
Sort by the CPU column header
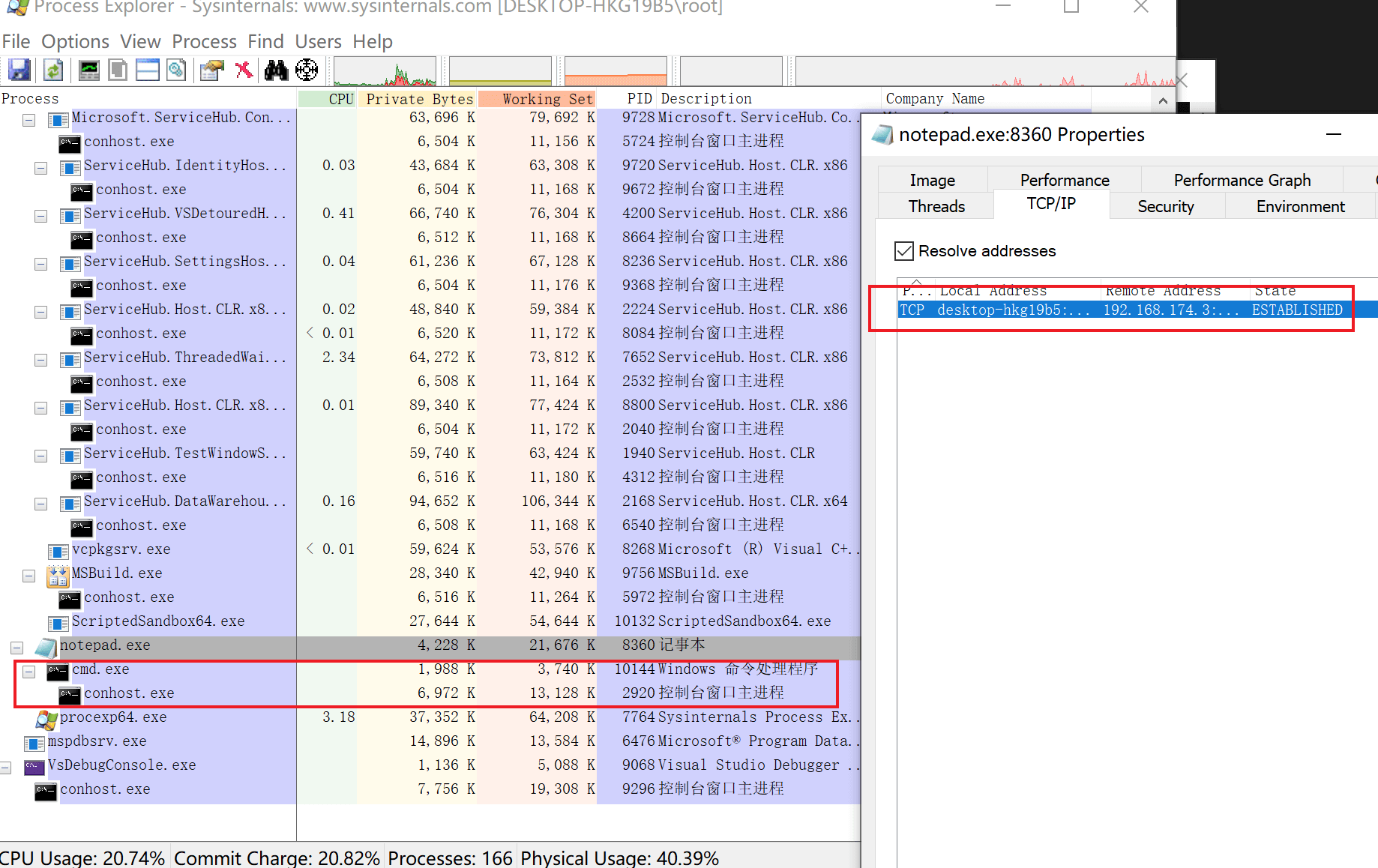pyautogui.click(x=328, y=99)
